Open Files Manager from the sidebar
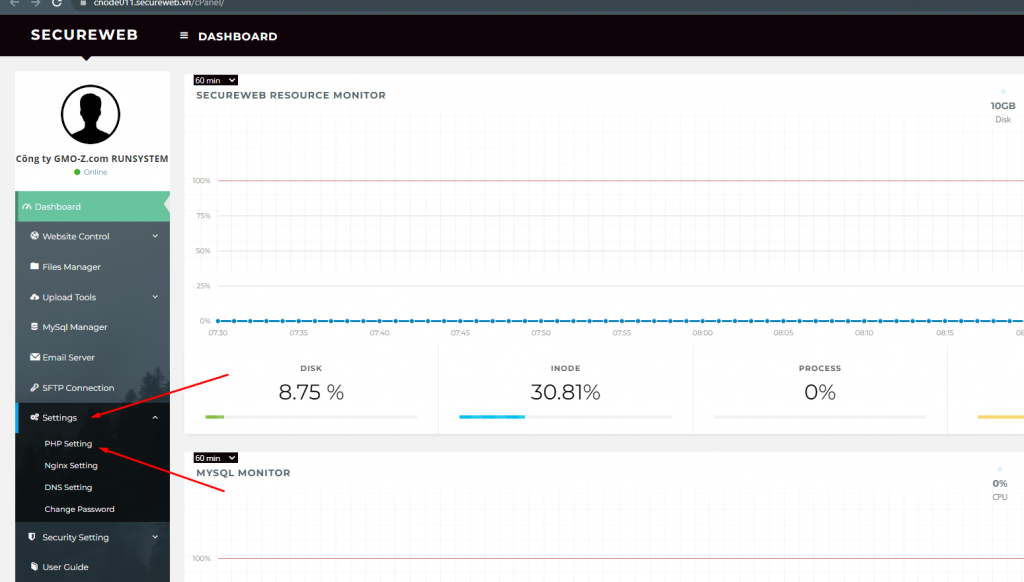 pyautogui.click(x=92, y=267)
